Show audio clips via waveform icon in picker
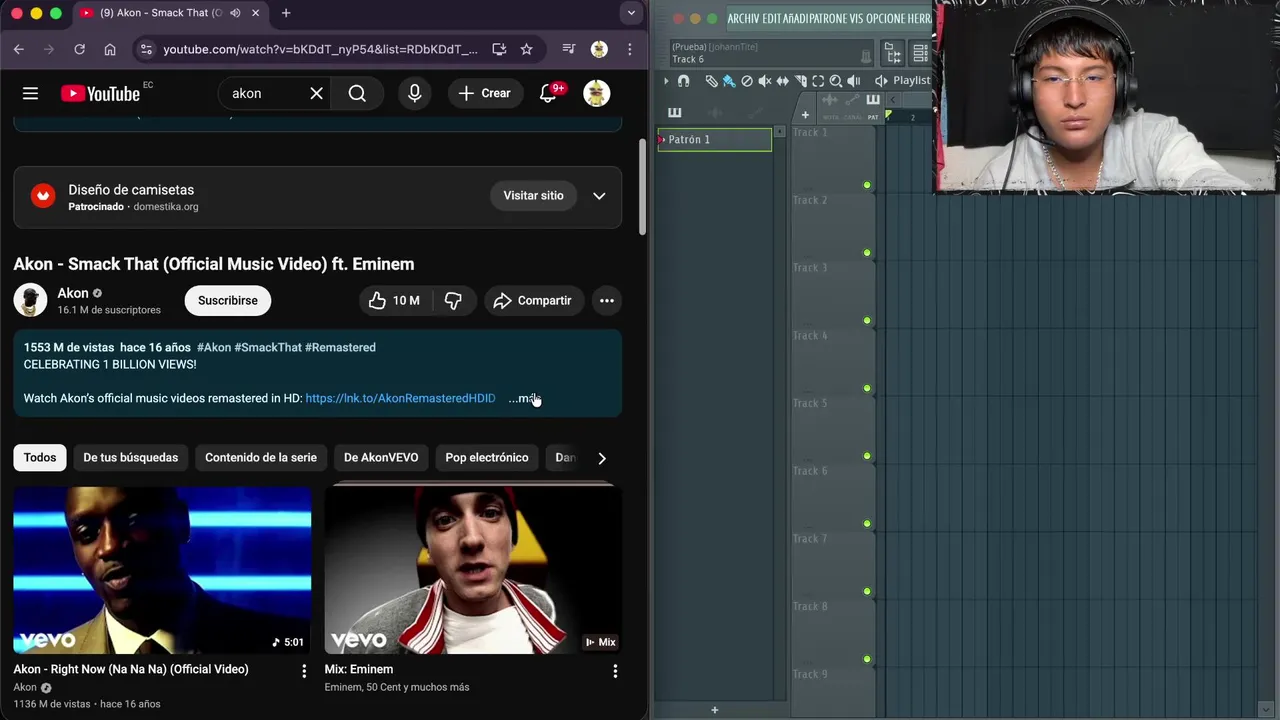Screen dimensions: 1280x720 tap(714, 113)
